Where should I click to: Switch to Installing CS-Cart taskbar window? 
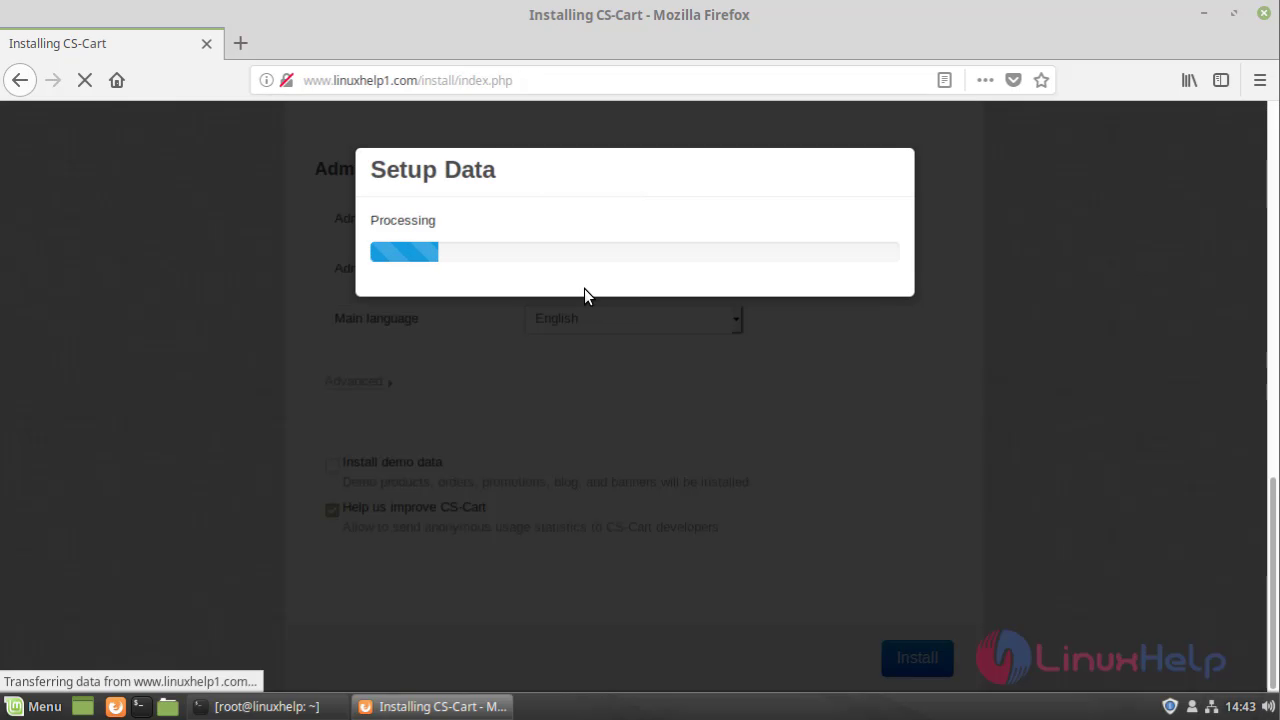click(x=433, y=706)
